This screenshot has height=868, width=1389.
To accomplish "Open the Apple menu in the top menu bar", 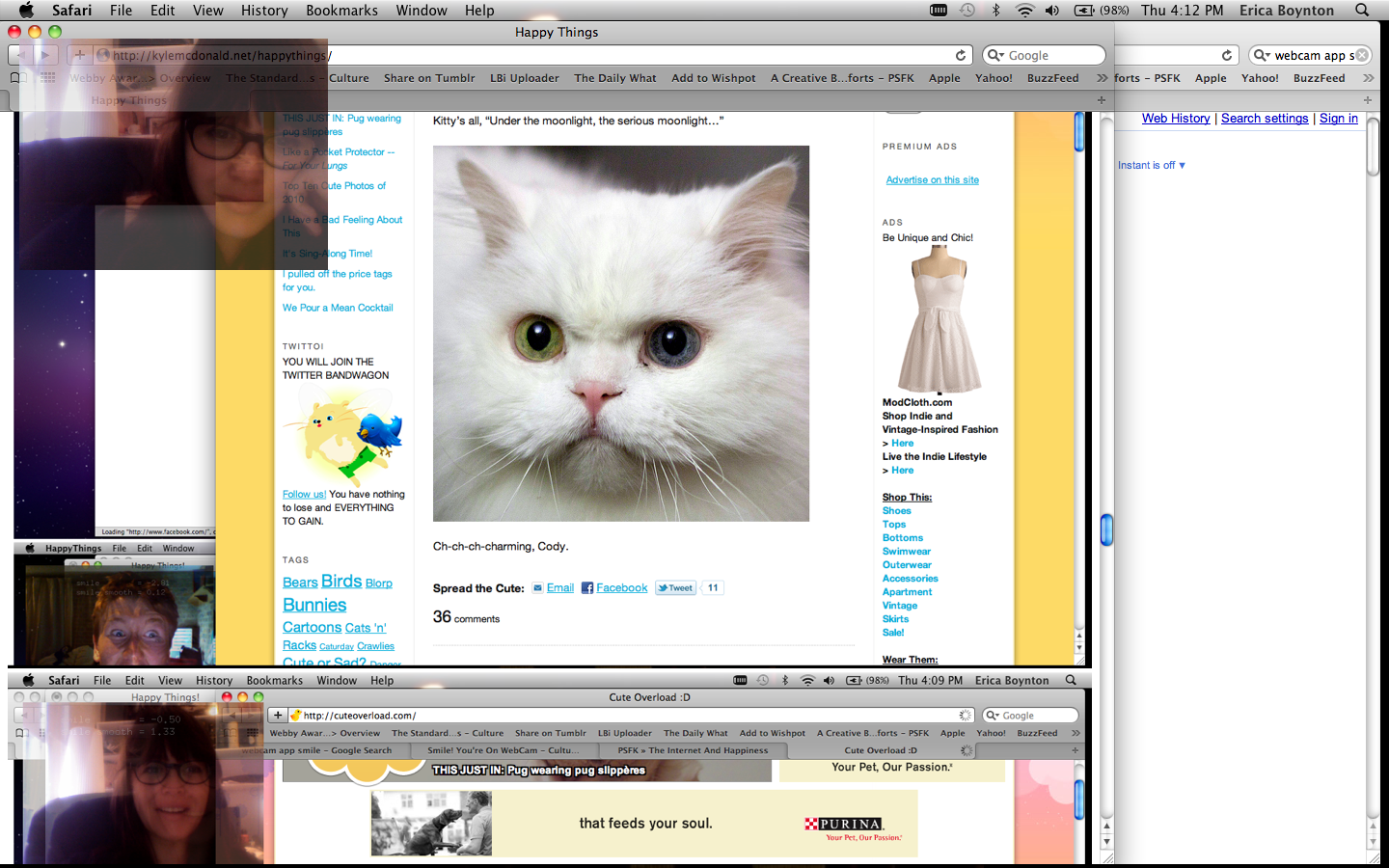I will 26,10.
